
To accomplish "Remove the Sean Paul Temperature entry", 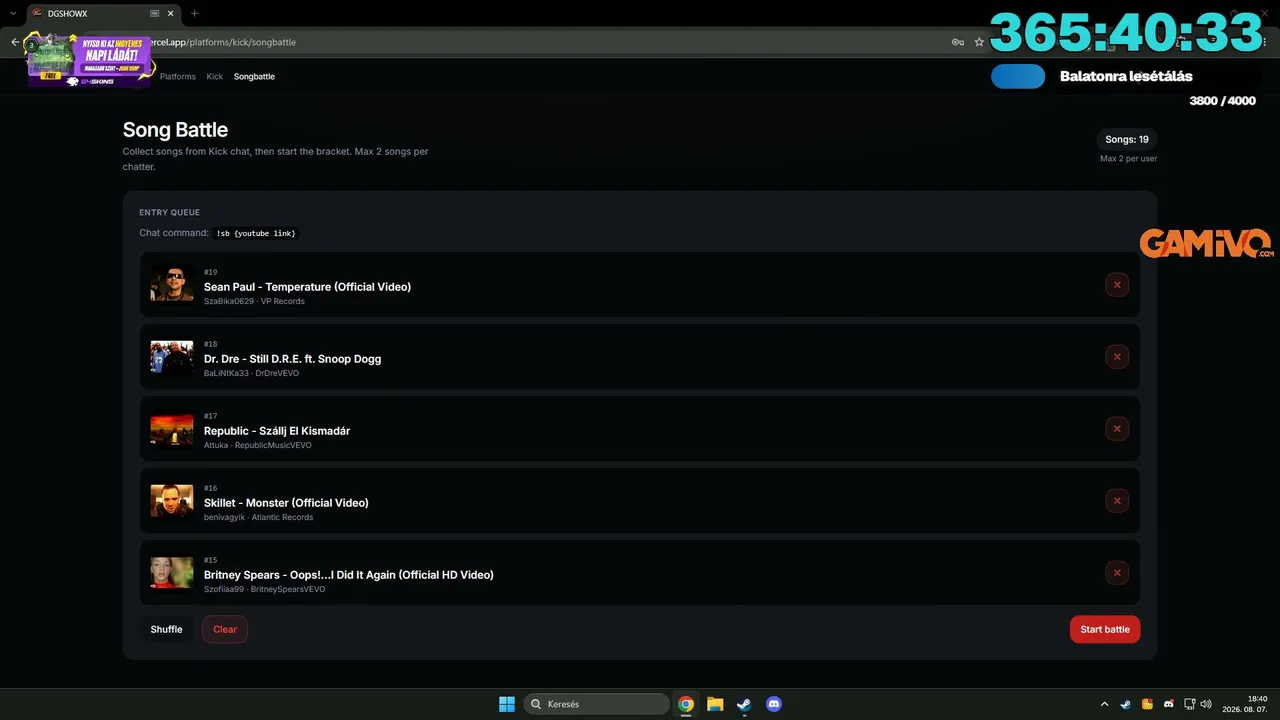I will [x=1117, y=285].
